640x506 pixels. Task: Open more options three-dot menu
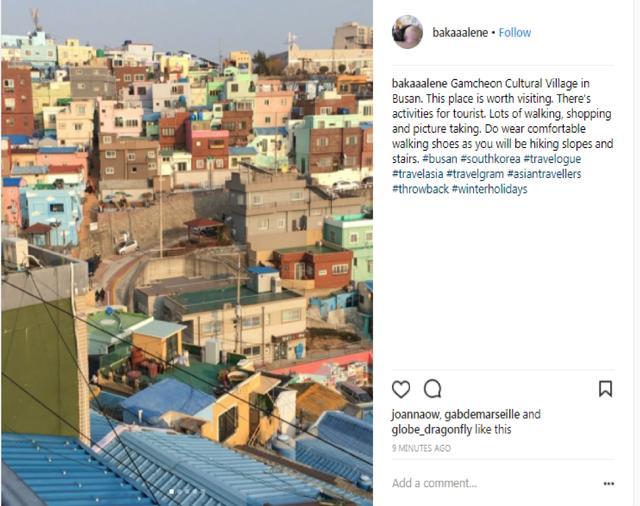pyautogui.click(x=609, y=484)
